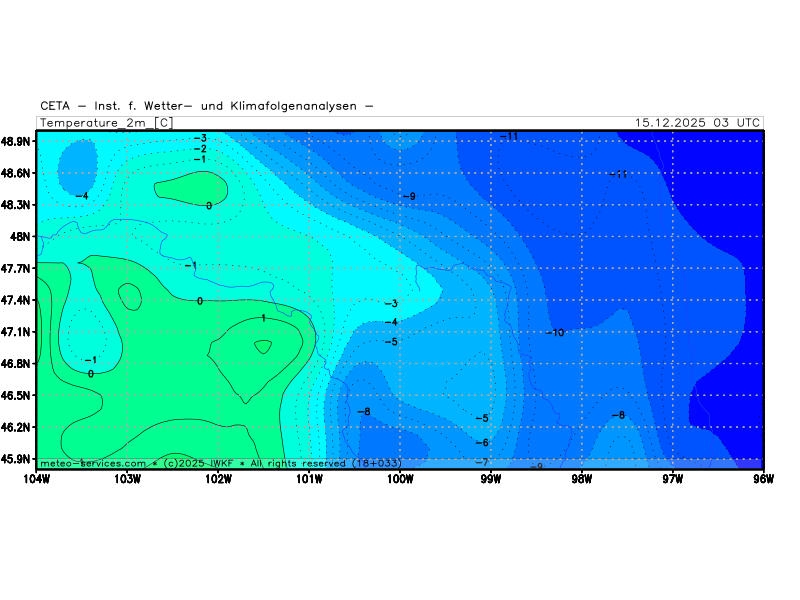
Task: Click the 98W longitude tick label
Action: [582, 478]
